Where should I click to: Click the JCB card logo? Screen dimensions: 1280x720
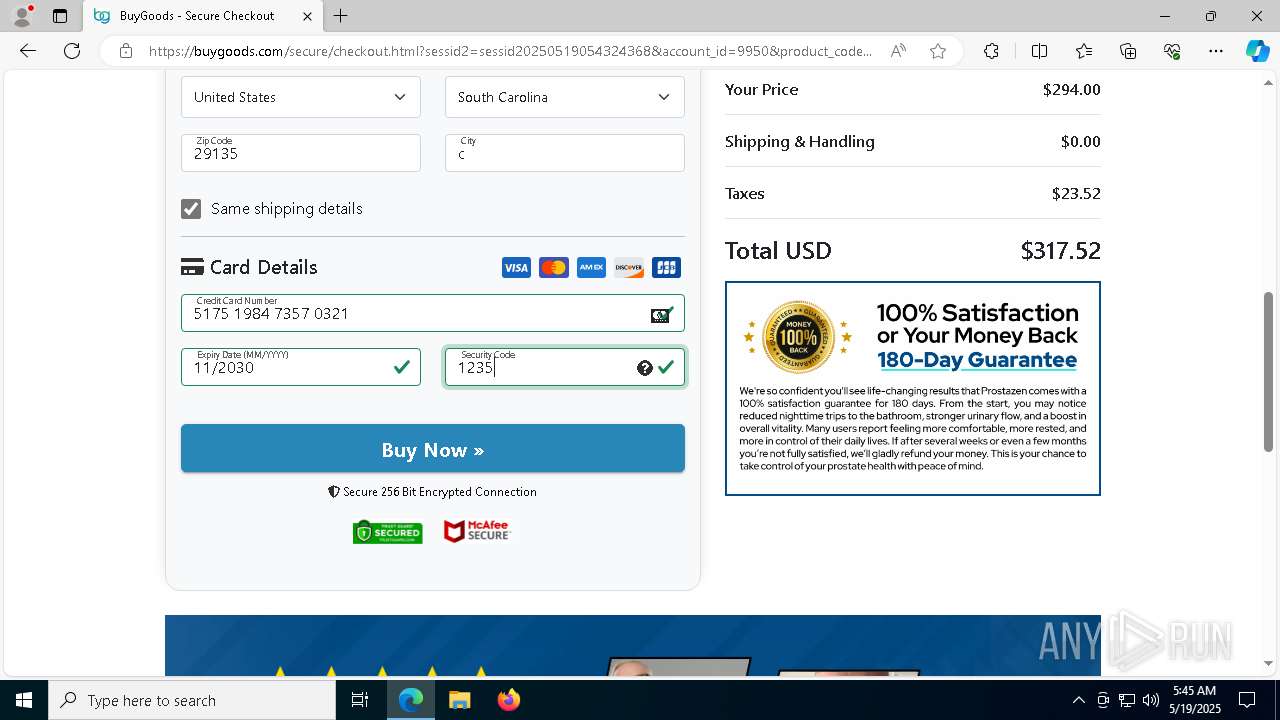click(x=666, y=268)
